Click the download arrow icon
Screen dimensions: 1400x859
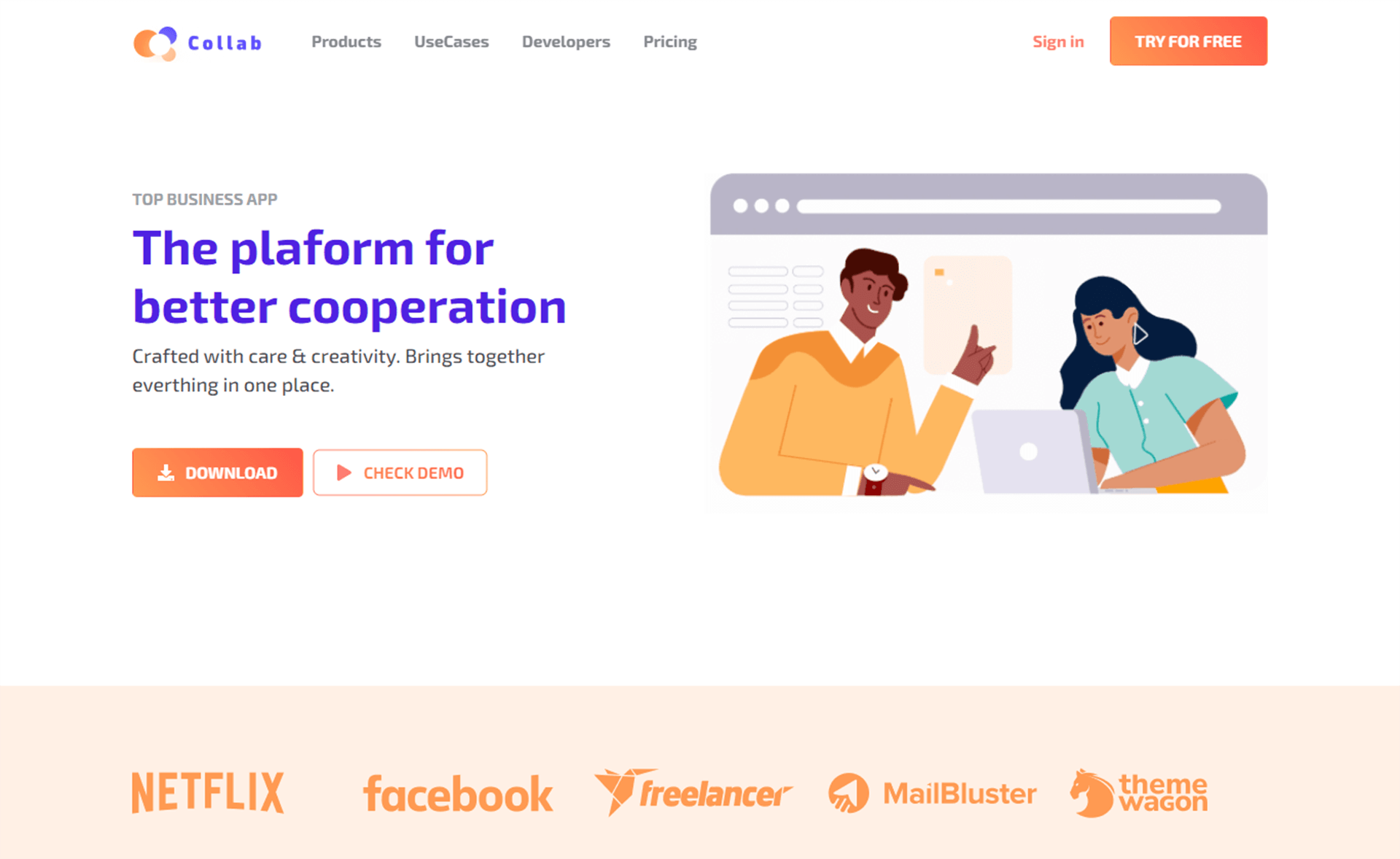click(165, 471)
